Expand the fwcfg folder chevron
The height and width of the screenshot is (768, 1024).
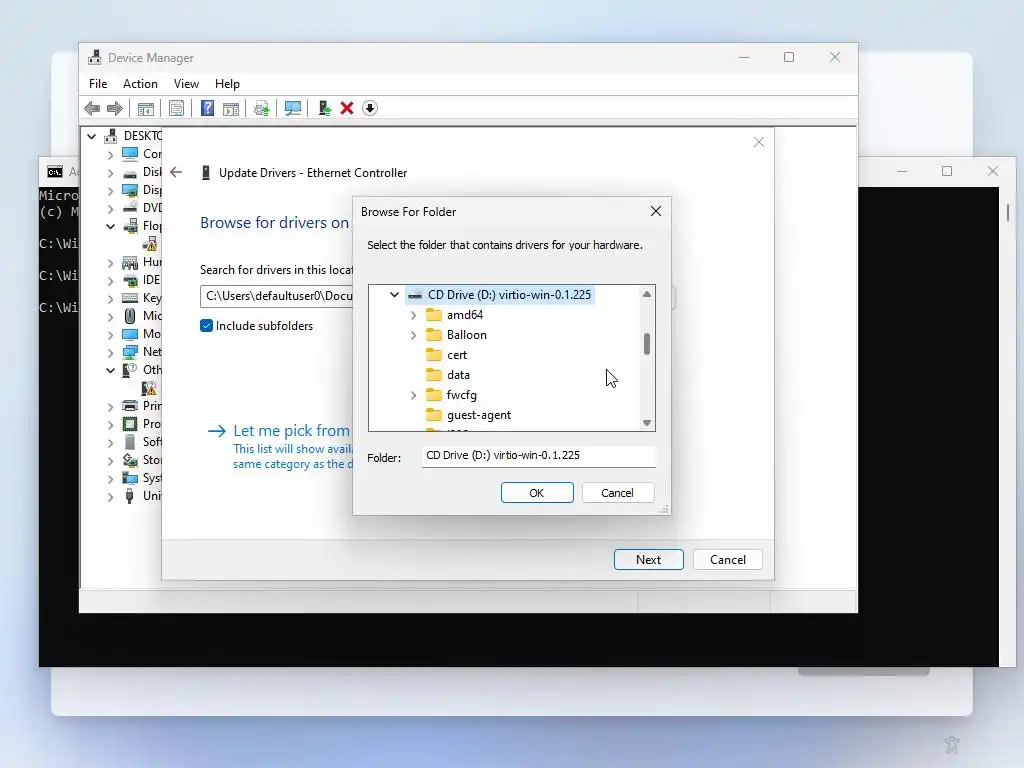pyautogui.click(x=413, y=396)
